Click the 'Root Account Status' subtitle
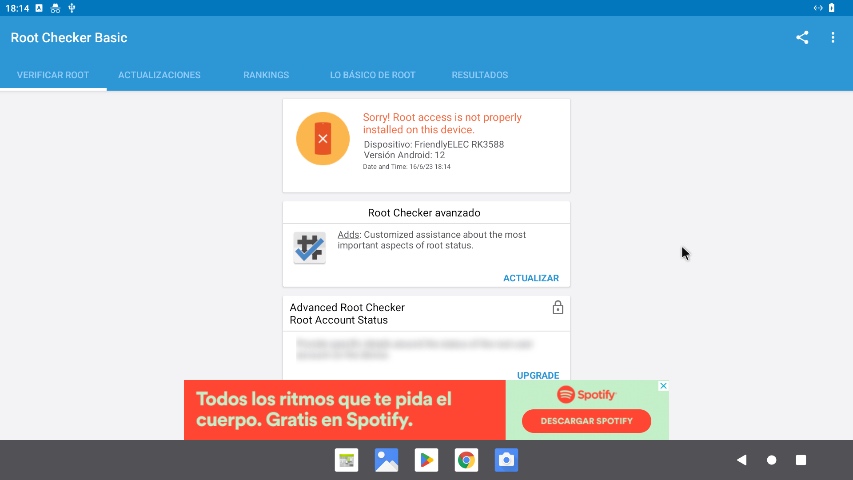This screenshot has width=853, height=480. coord(338,321)
